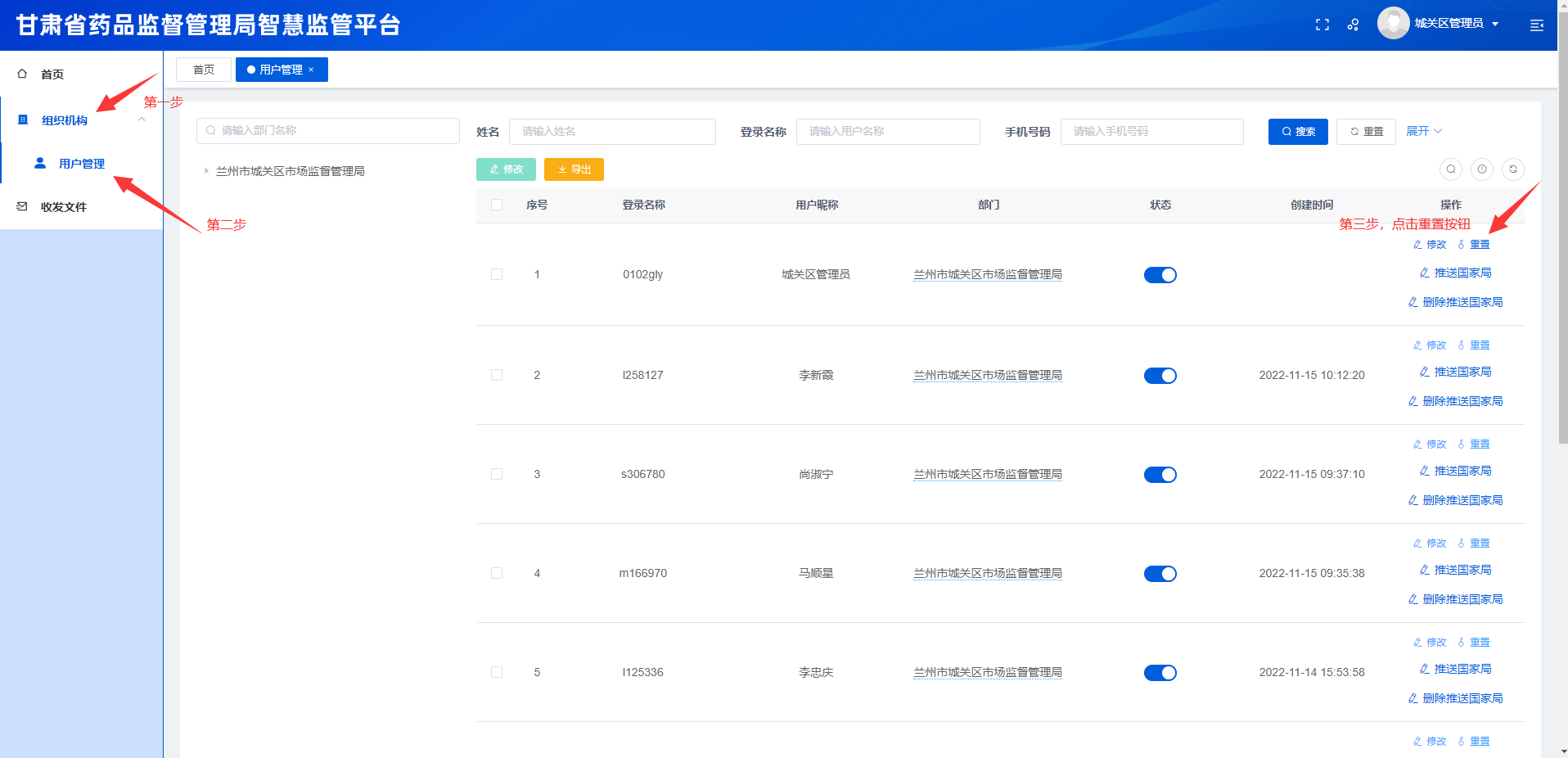
Task: Open 城关区管理员 account dropdown
Action: [x=1456, y=24]
